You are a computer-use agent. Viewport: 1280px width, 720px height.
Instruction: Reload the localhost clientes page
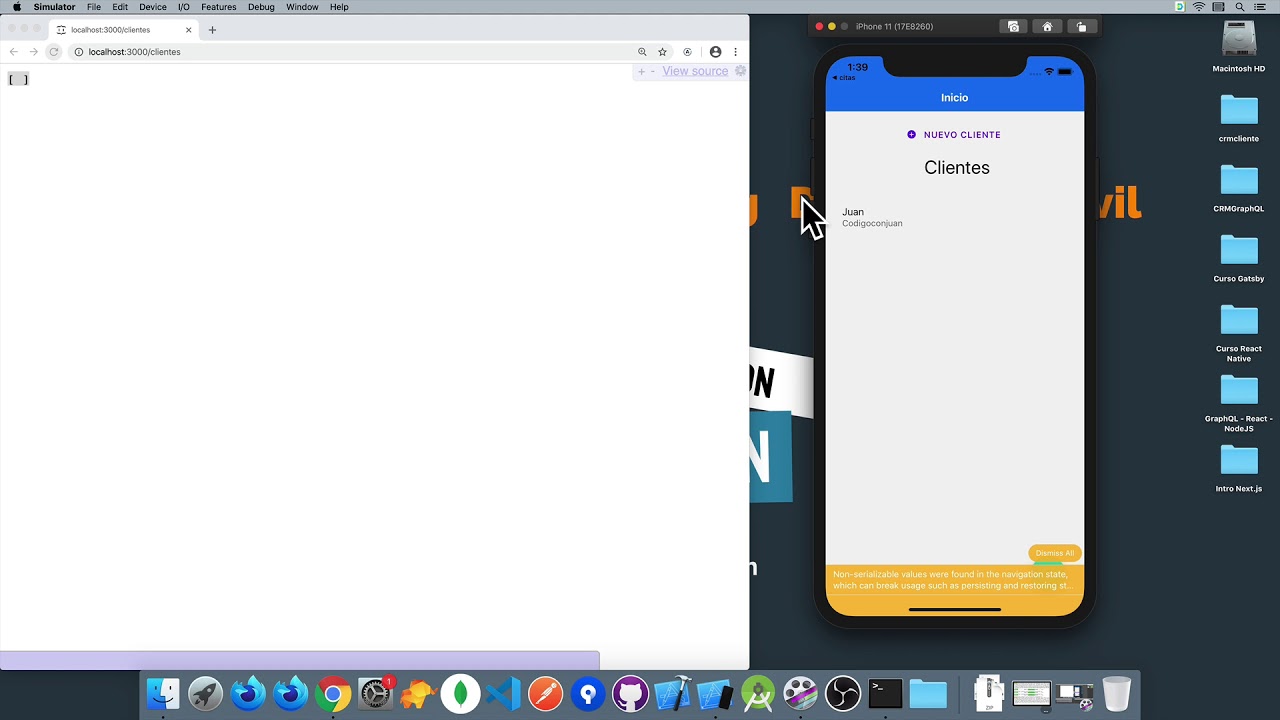pos(54,52)
